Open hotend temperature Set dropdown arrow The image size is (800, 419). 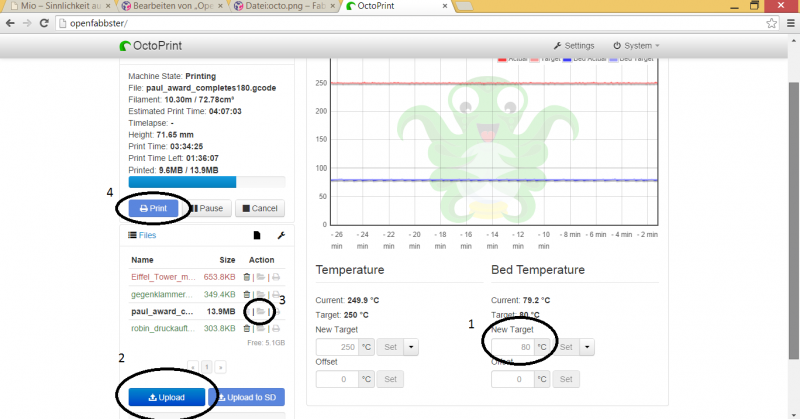412,346
